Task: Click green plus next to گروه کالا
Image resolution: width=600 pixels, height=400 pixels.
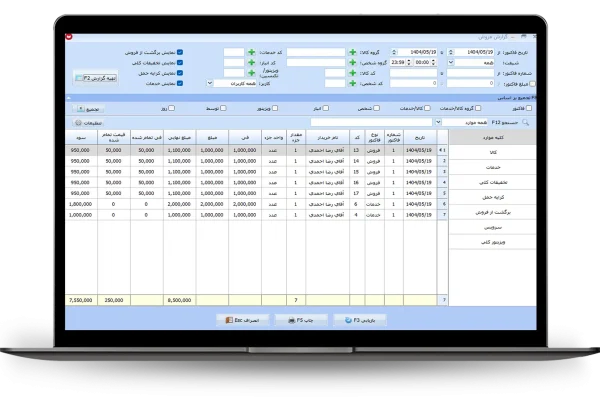Action: tap(353, 51)
